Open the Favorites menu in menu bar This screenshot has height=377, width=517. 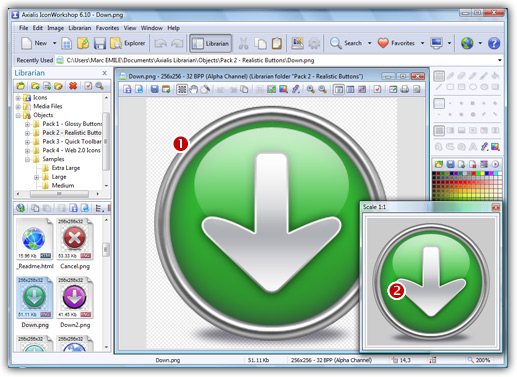tap(107, 28)
